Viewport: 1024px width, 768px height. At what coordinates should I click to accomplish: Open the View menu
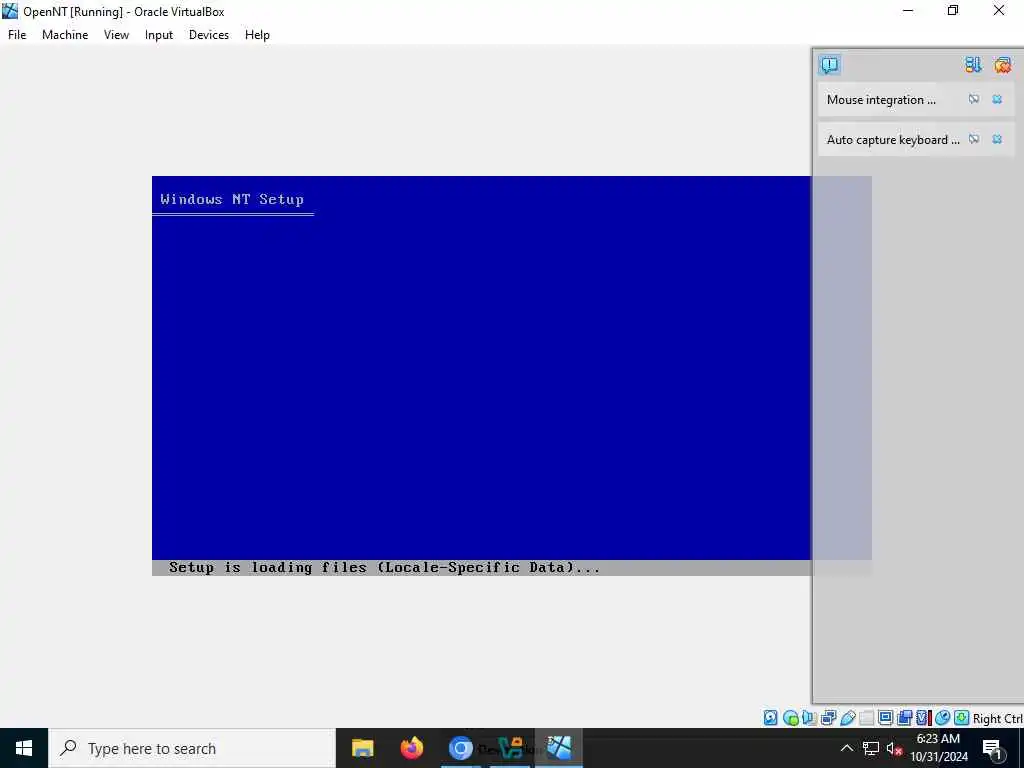pyautogui.click(x=116, y=35)
